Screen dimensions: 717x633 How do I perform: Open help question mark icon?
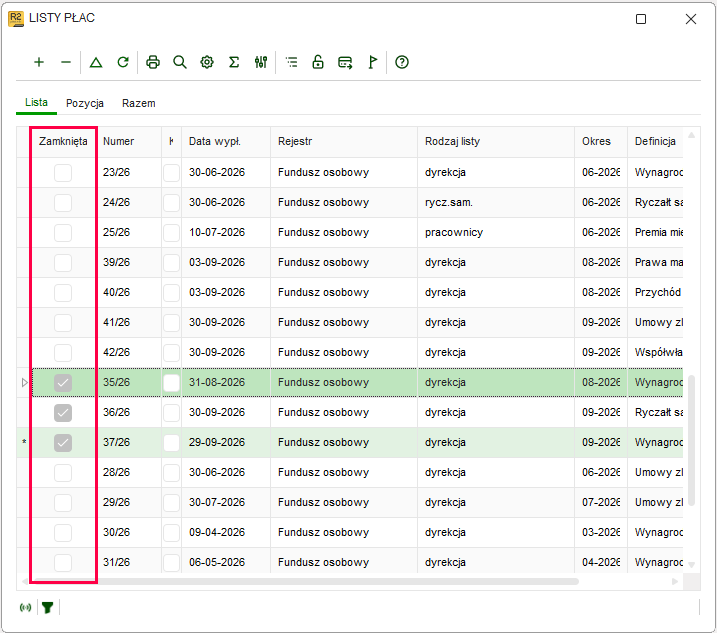401,62
